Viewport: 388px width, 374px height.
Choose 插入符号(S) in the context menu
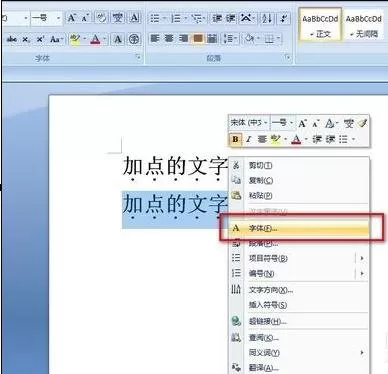click(299, 305)
